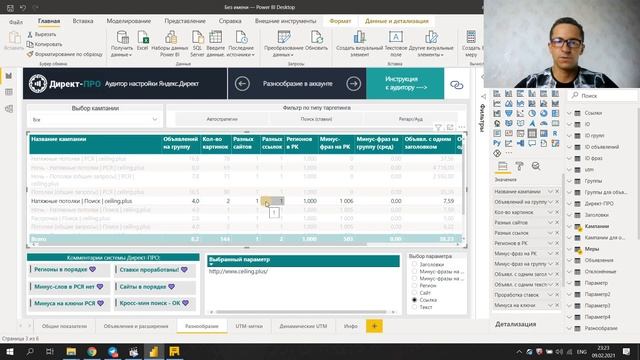Click the chain link icon on report header

[x=456, y=85]
